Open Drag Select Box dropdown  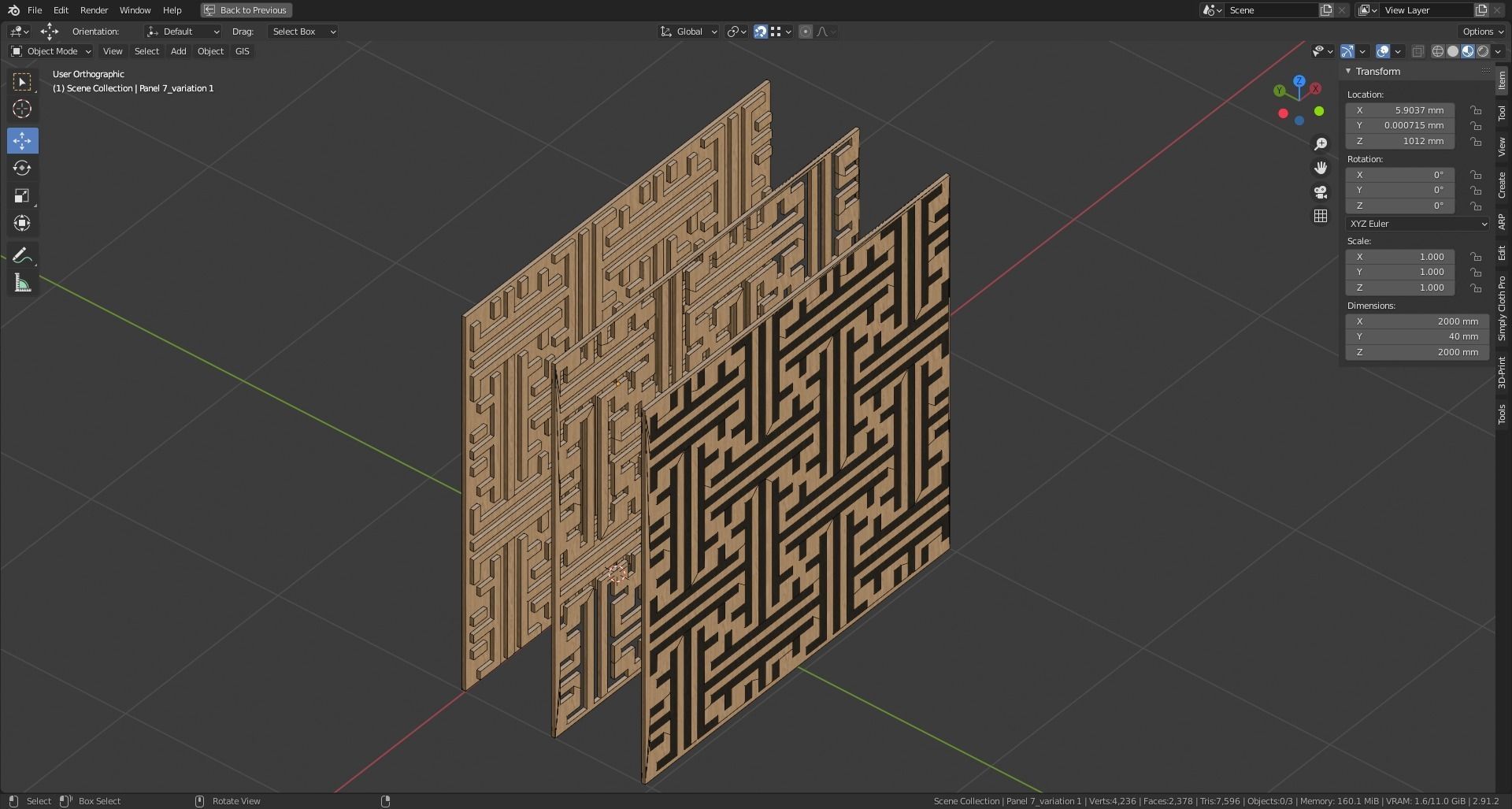pyautogui.click(x=303, y=32)
